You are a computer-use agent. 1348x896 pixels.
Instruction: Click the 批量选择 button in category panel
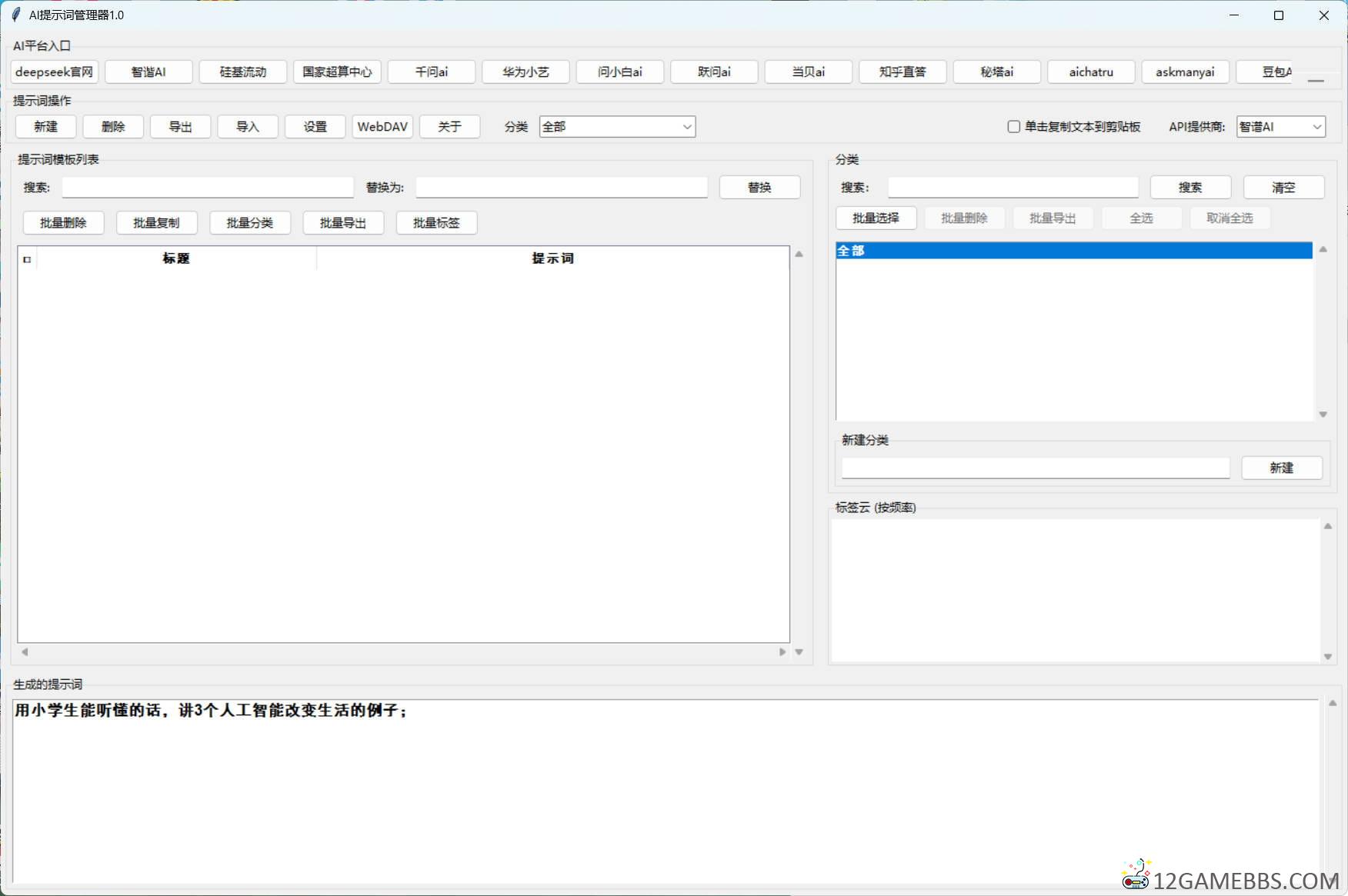(x=876, y=218)
